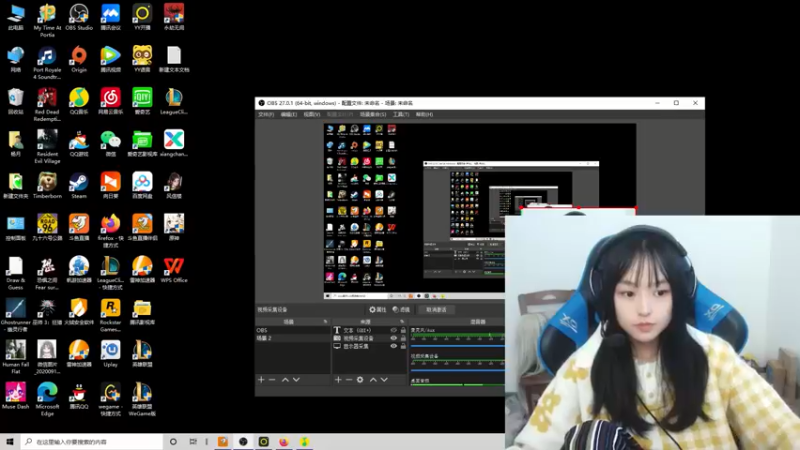Open the Red Dead Redemption desktop shortcut
800x450 pixels.
click(47, 105)
